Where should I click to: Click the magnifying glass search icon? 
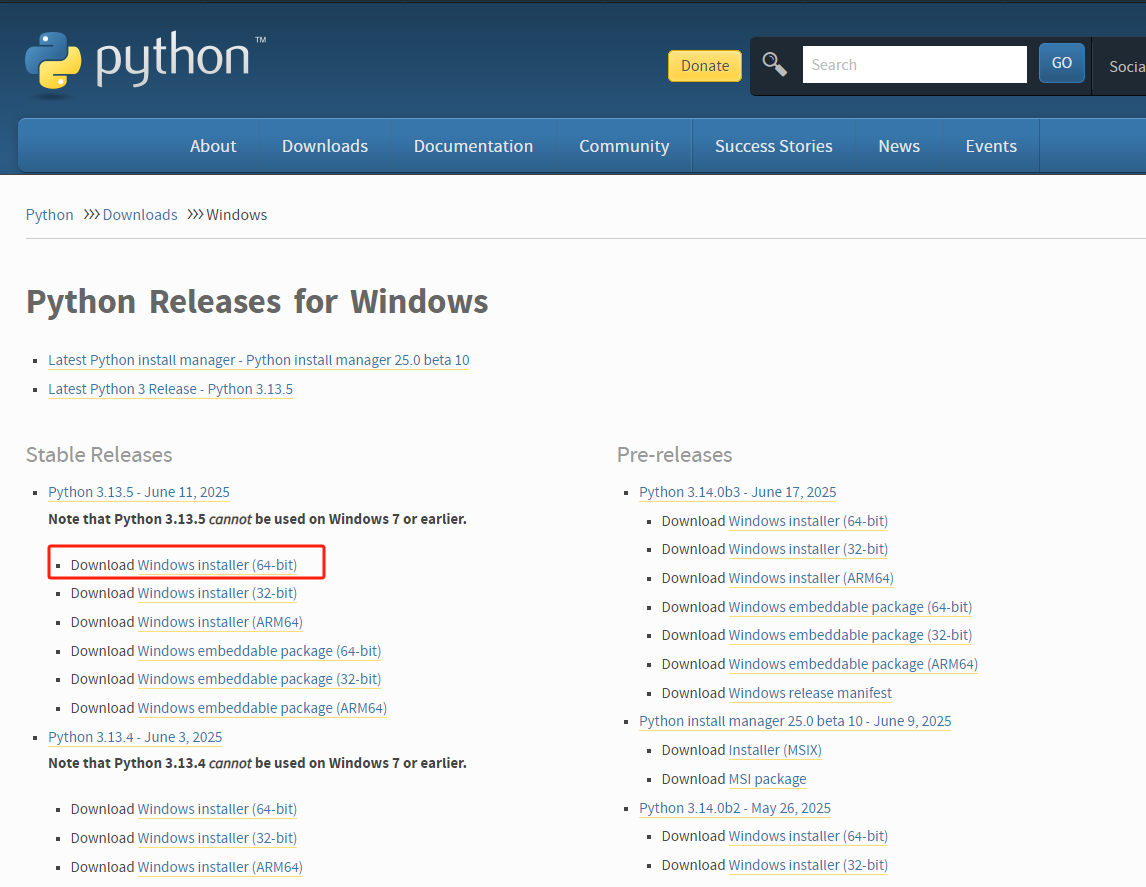click(x=775, y=64)
